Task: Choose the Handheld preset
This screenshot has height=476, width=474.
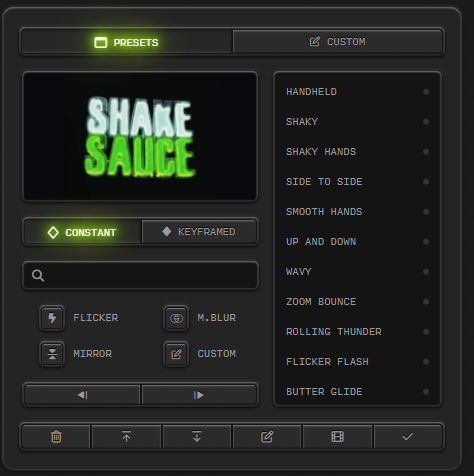Action: pyautogui.click(x=357, y=92)
